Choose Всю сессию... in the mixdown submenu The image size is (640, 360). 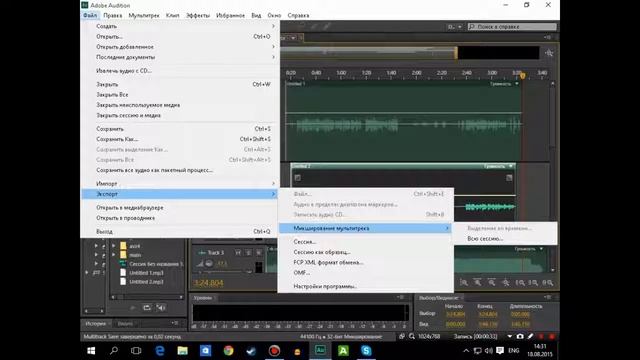[x=505, y=238]
